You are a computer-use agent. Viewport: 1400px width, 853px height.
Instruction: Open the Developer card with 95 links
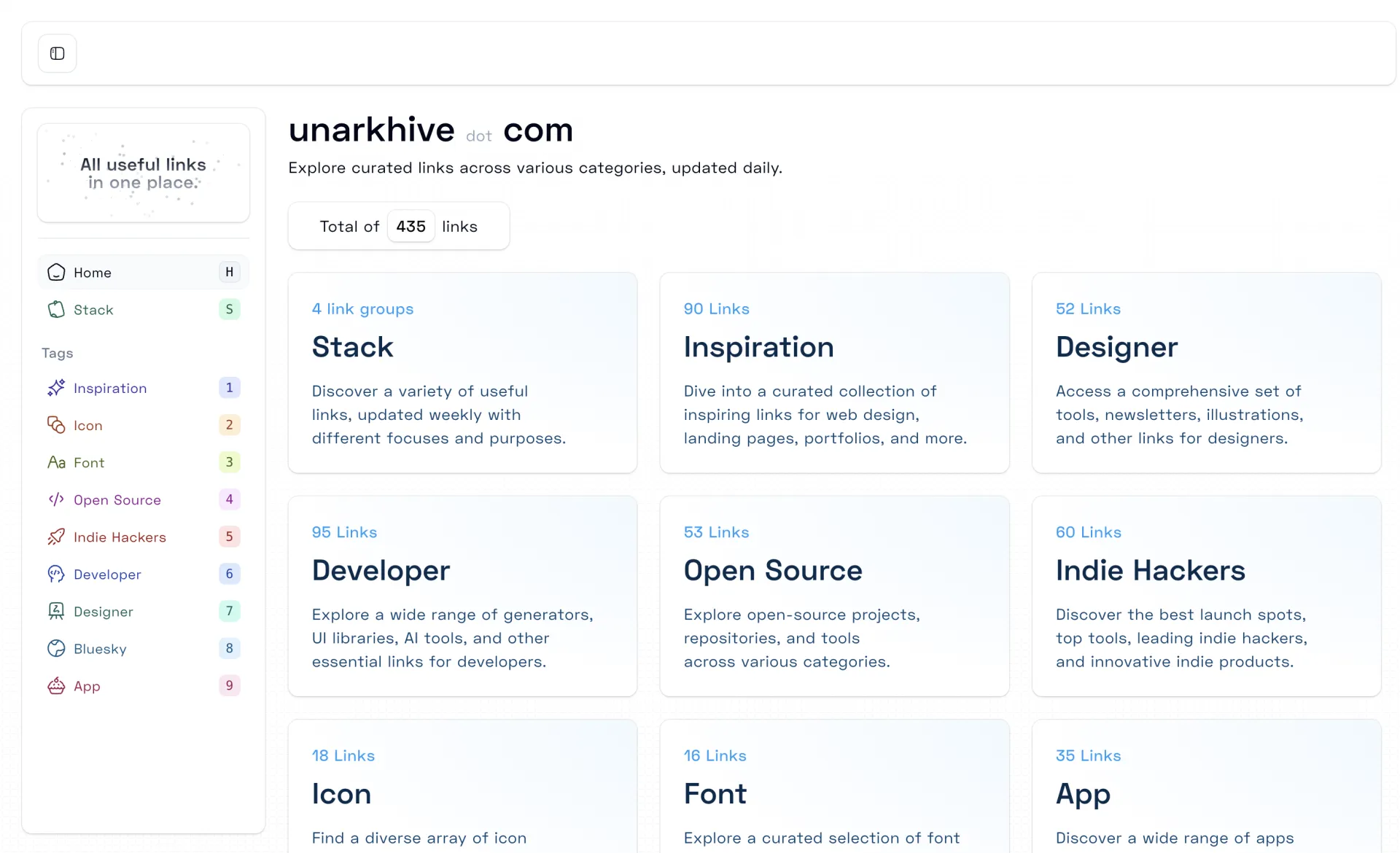462,596
